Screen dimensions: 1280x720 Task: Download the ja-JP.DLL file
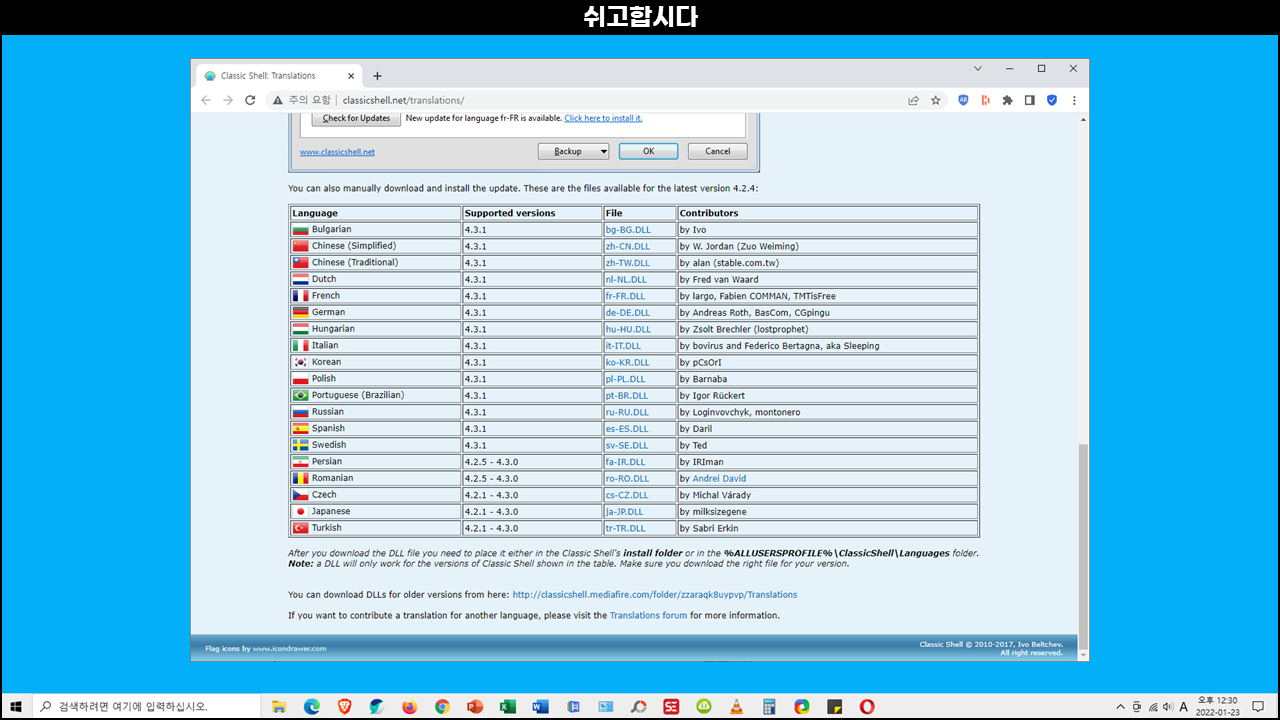click(x=624, y=512)
